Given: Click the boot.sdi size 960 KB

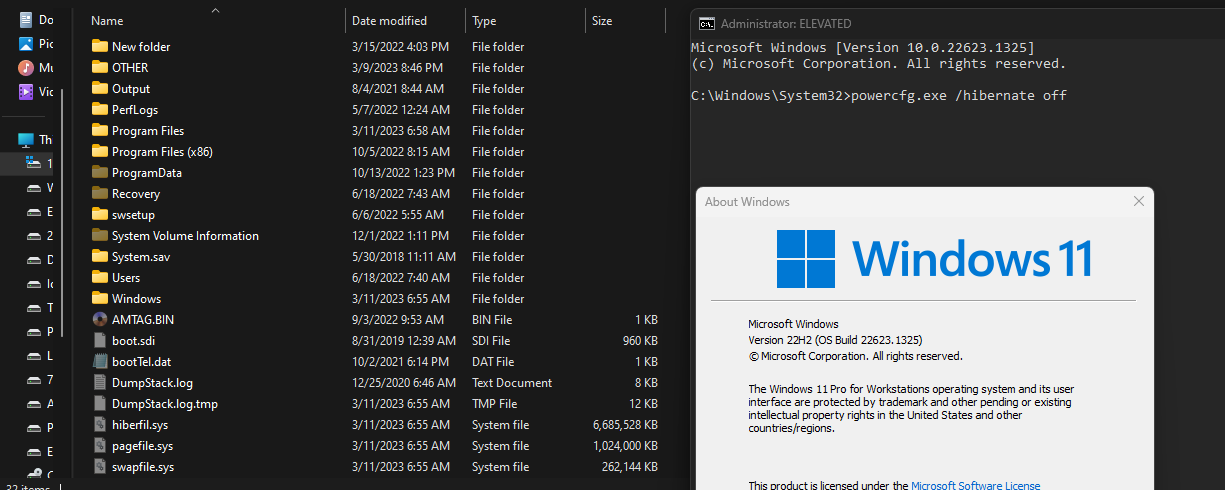Looking at the screenshot, I should pos(640,340).
